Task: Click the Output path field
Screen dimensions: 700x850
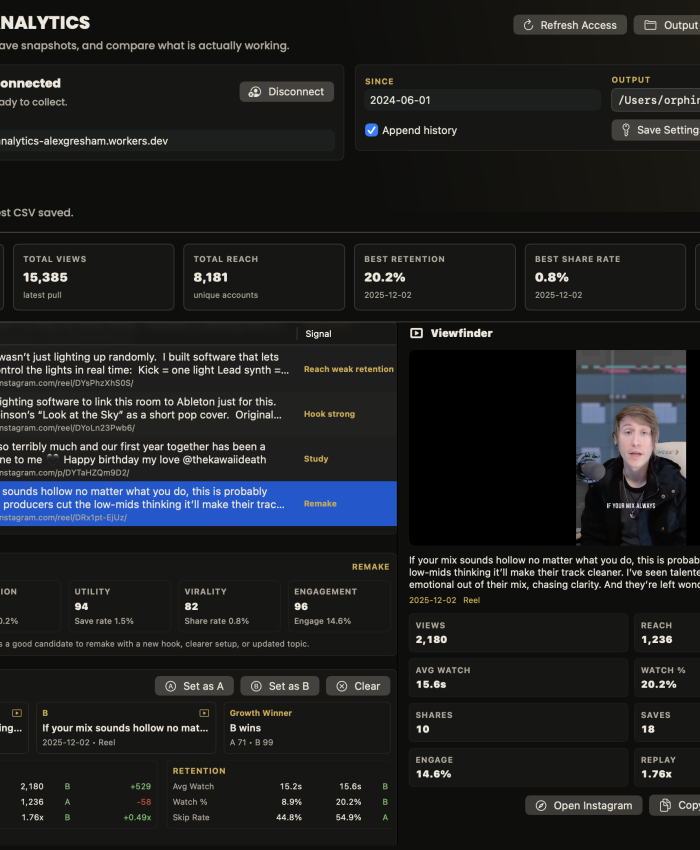Action: click(656, 100)
